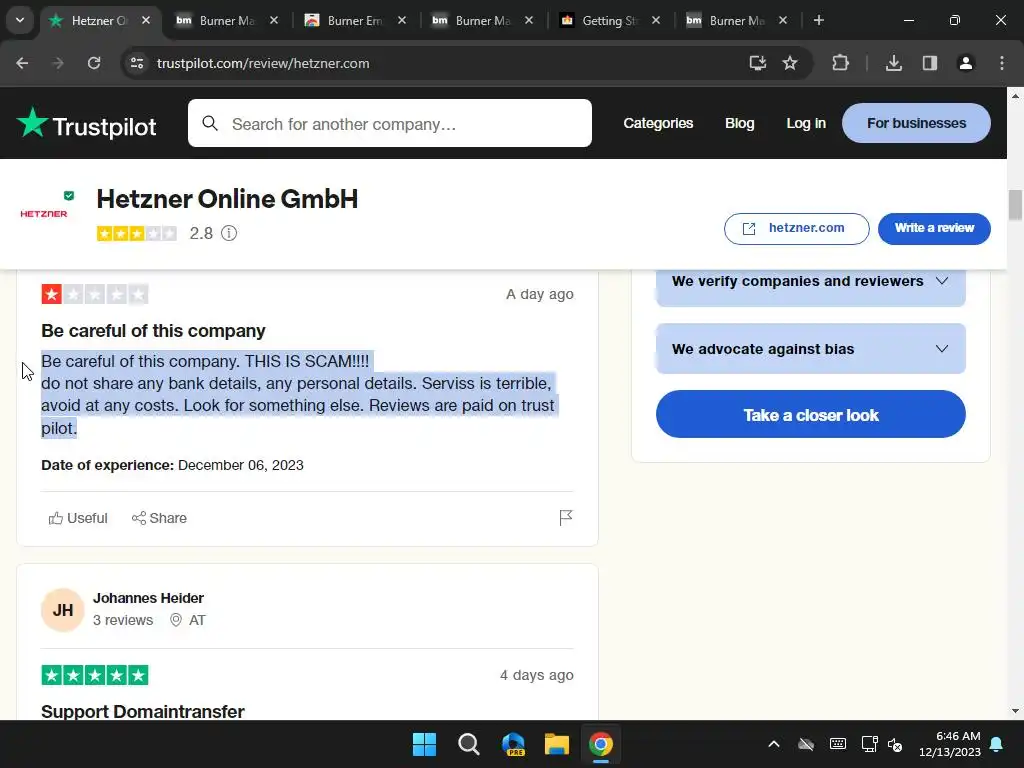The width and height of the screenshot is (1024, 768).
Task: Open the Blog link in header
Action: [x=739, y=123]
